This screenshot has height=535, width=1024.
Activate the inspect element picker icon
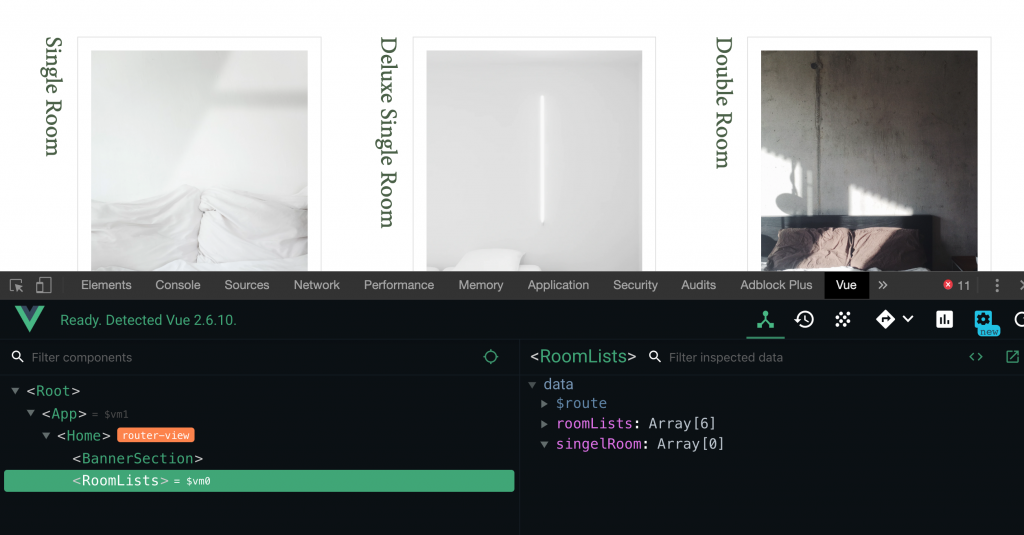pos(16,285)
